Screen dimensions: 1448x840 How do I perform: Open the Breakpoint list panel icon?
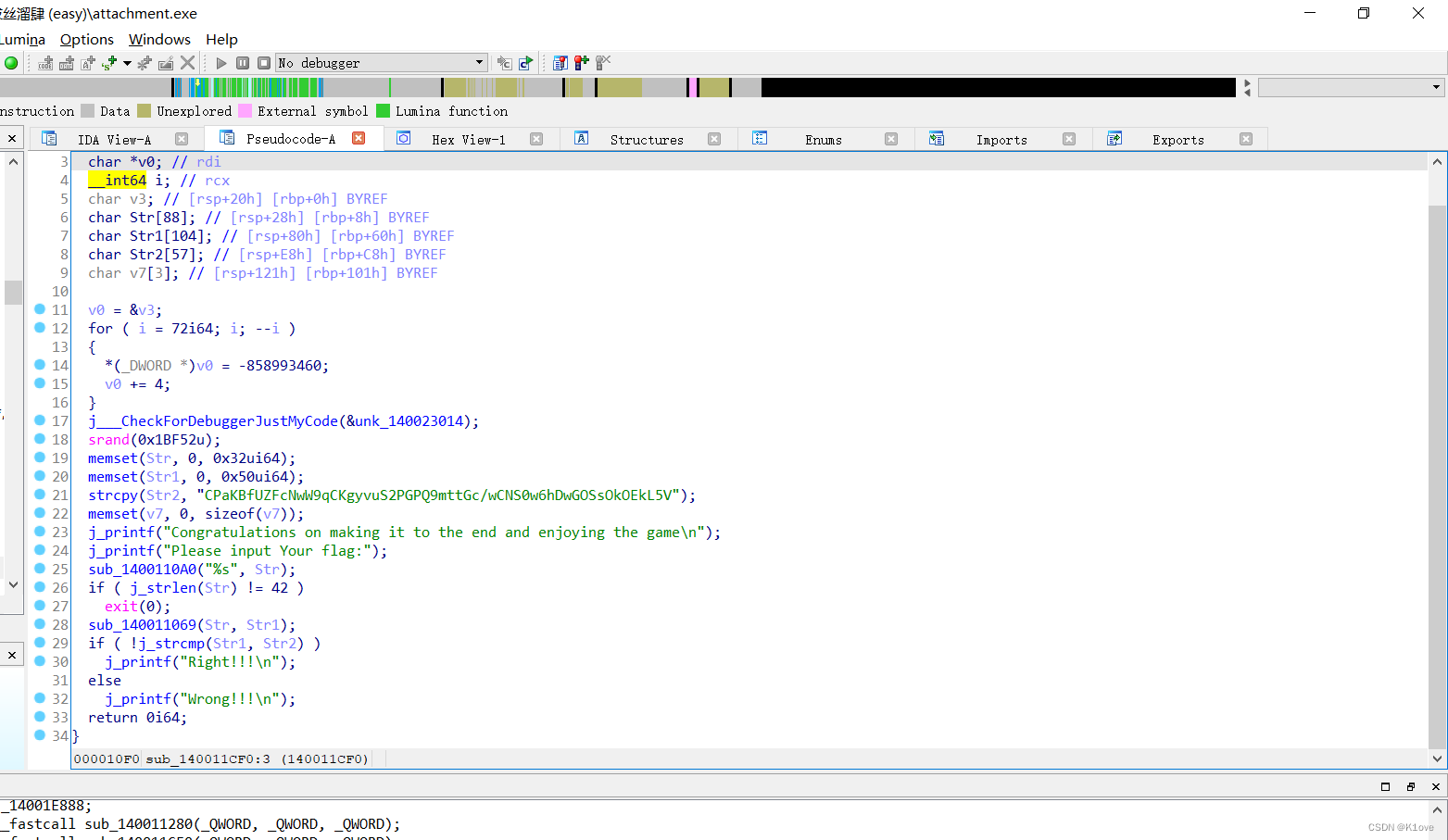[x=560, y=62]
